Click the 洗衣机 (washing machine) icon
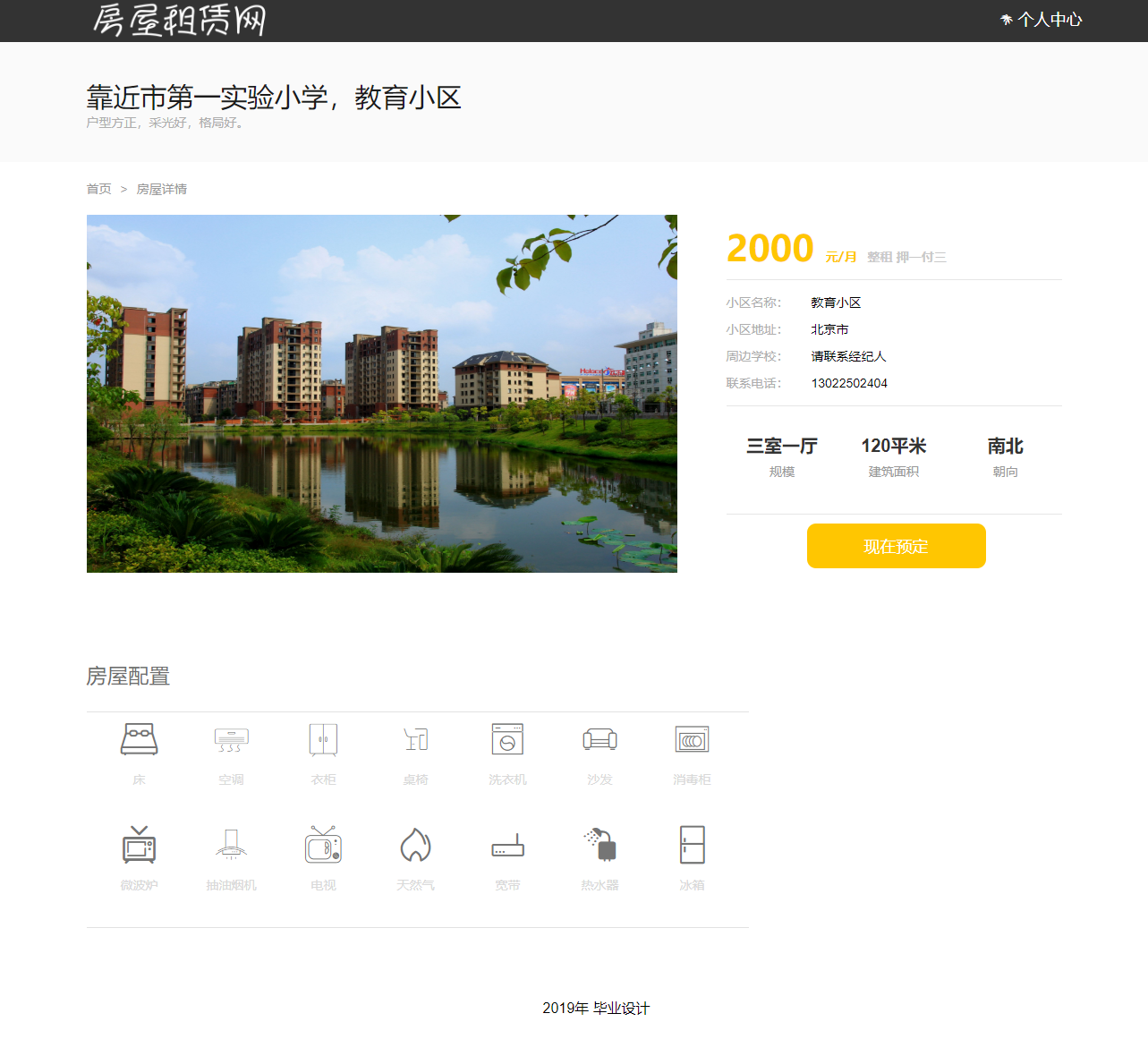 507,739
